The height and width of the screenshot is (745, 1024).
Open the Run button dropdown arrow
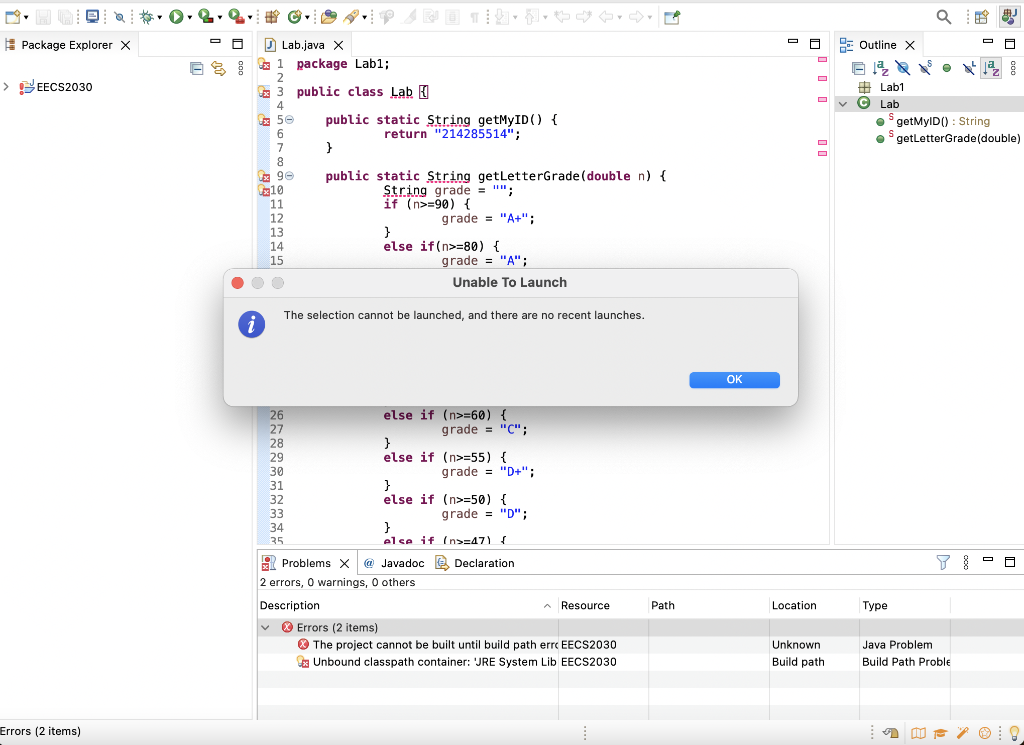[x=188, y=16]
